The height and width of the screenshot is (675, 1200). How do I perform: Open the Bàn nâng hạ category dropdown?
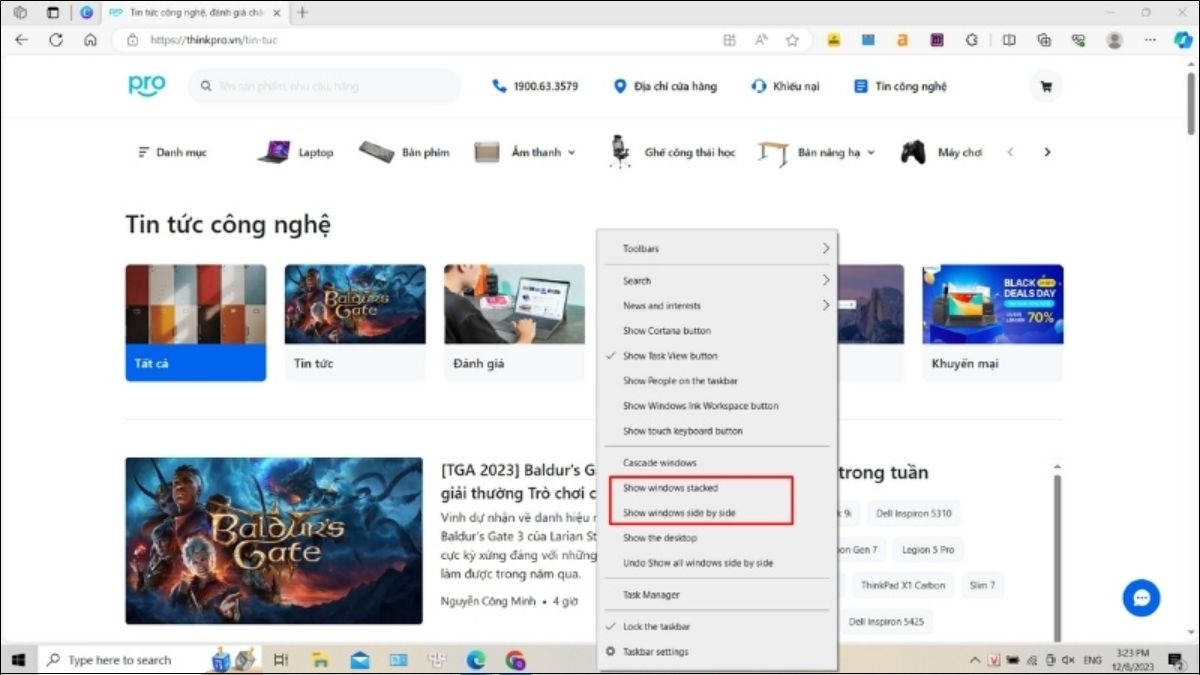point(816,152)
